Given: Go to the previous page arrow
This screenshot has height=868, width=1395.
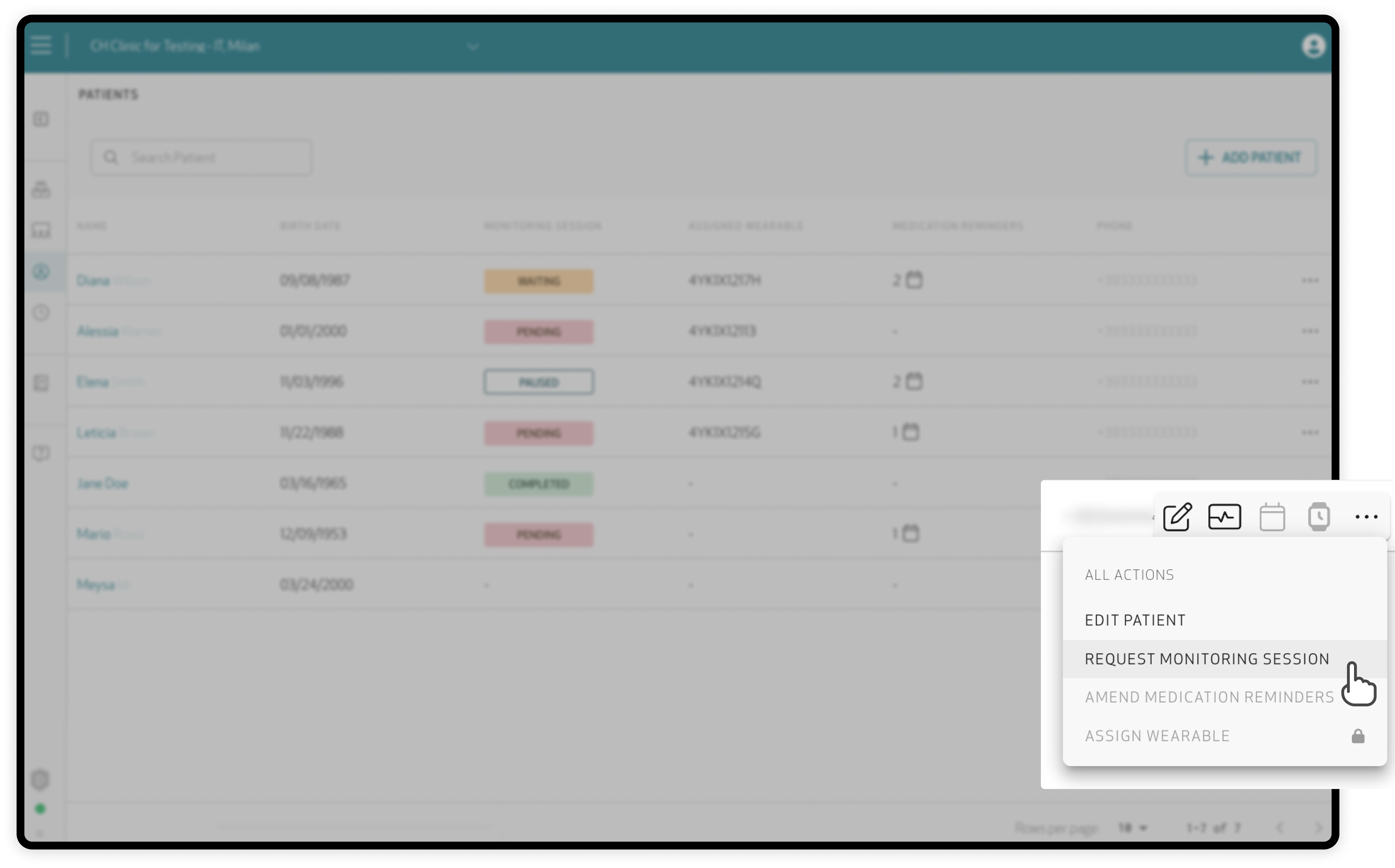Looking at the screenshot, I should 1280,827.
